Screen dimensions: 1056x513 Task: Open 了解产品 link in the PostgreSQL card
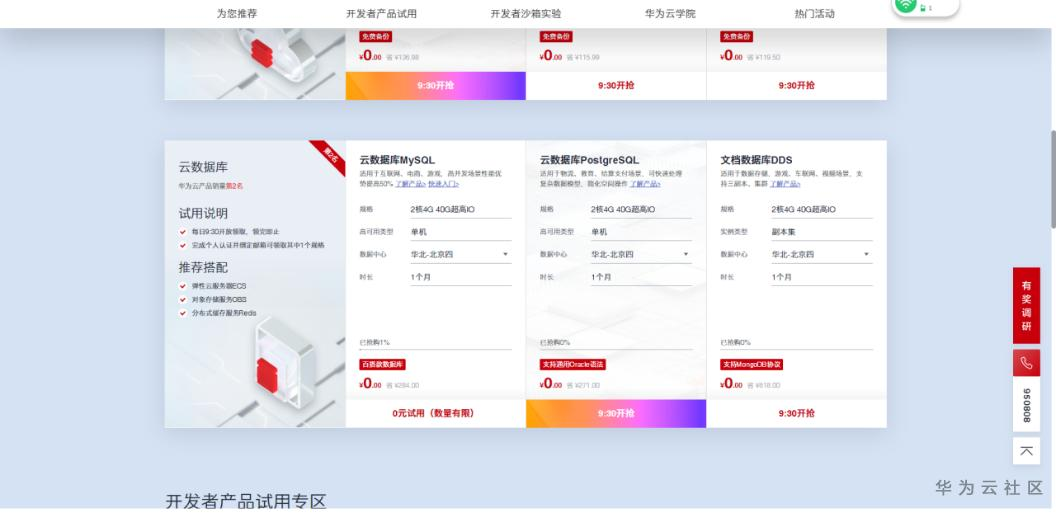click(645, 184)
